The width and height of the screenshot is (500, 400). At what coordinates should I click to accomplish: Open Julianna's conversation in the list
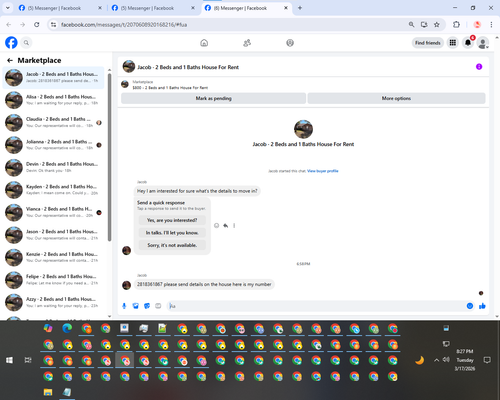point(53,145)
